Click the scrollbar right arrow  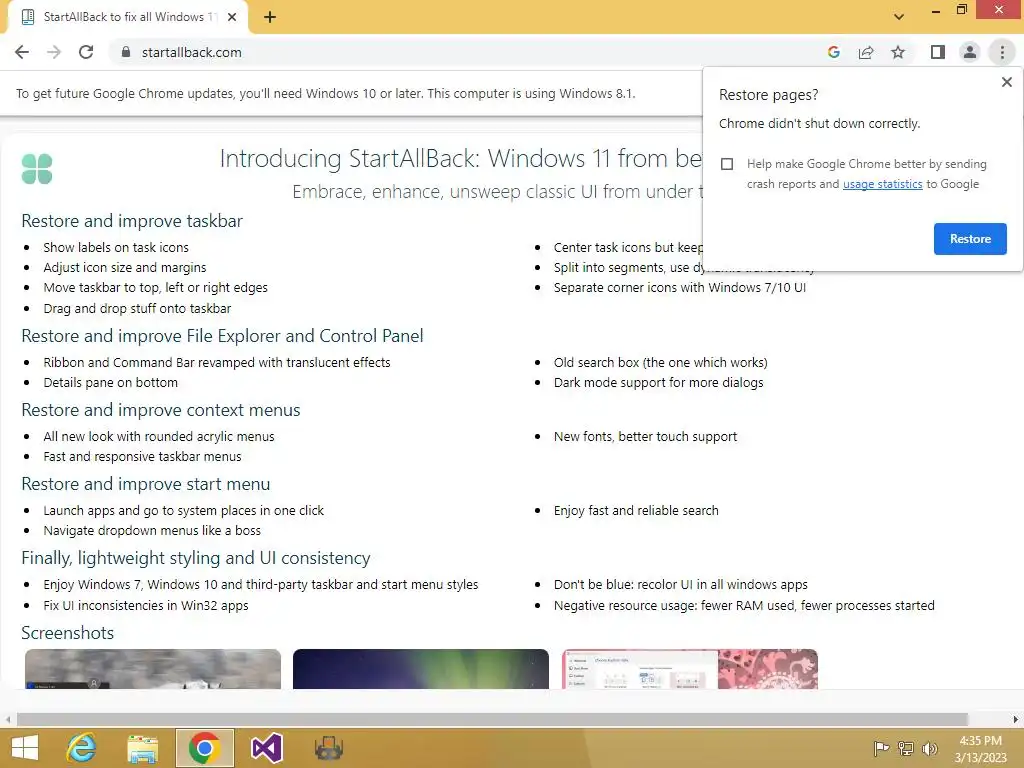pos(1016,719)
